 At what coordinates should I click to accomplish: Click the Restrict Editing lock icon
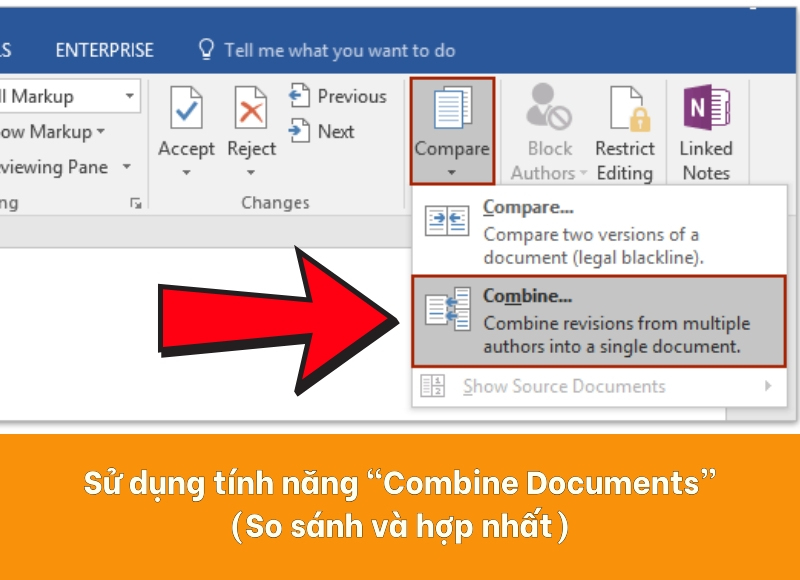(x=630, y=108)
